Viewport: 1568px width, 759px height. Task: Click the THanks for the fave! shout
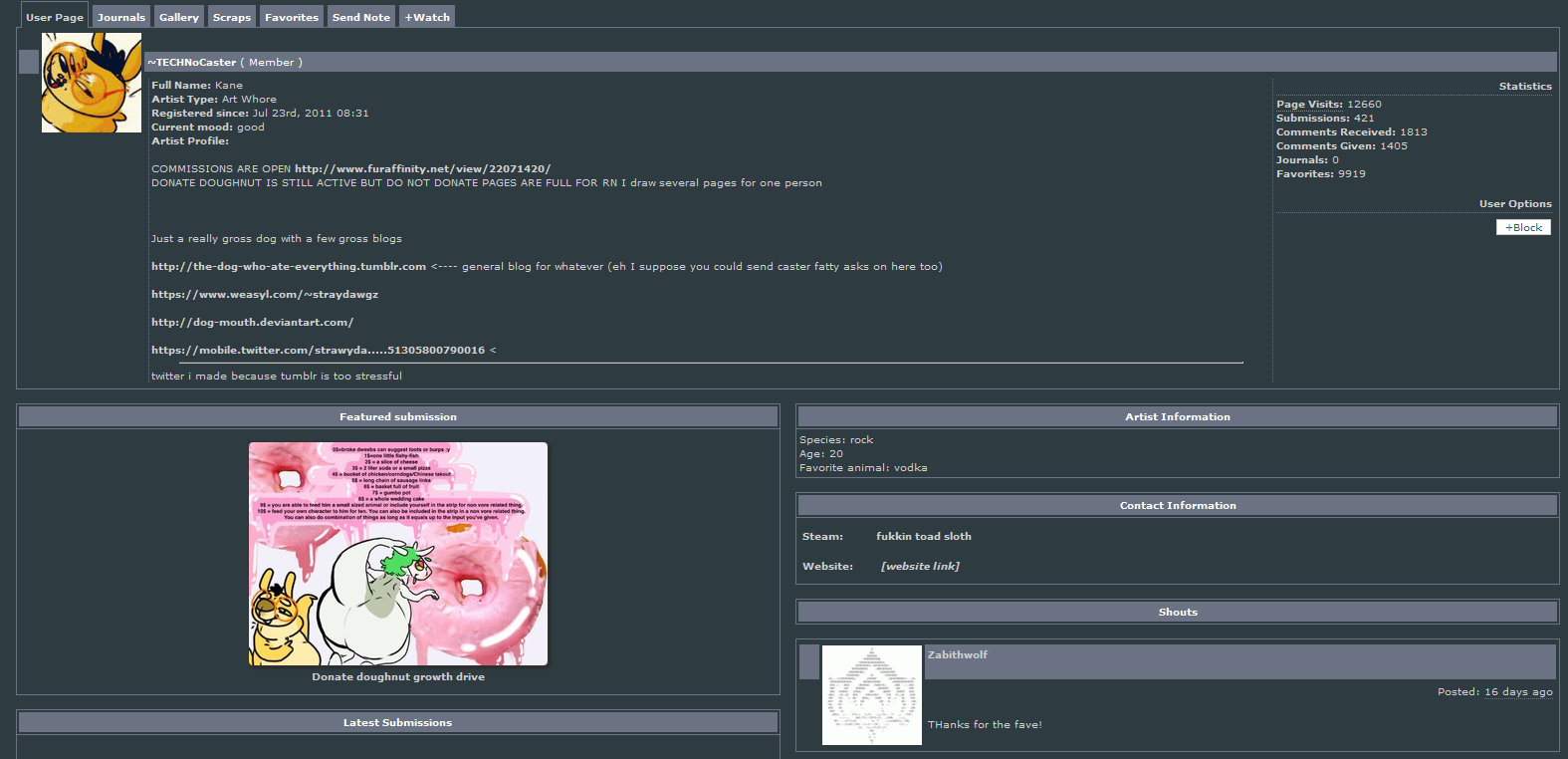tap(985, 725)
